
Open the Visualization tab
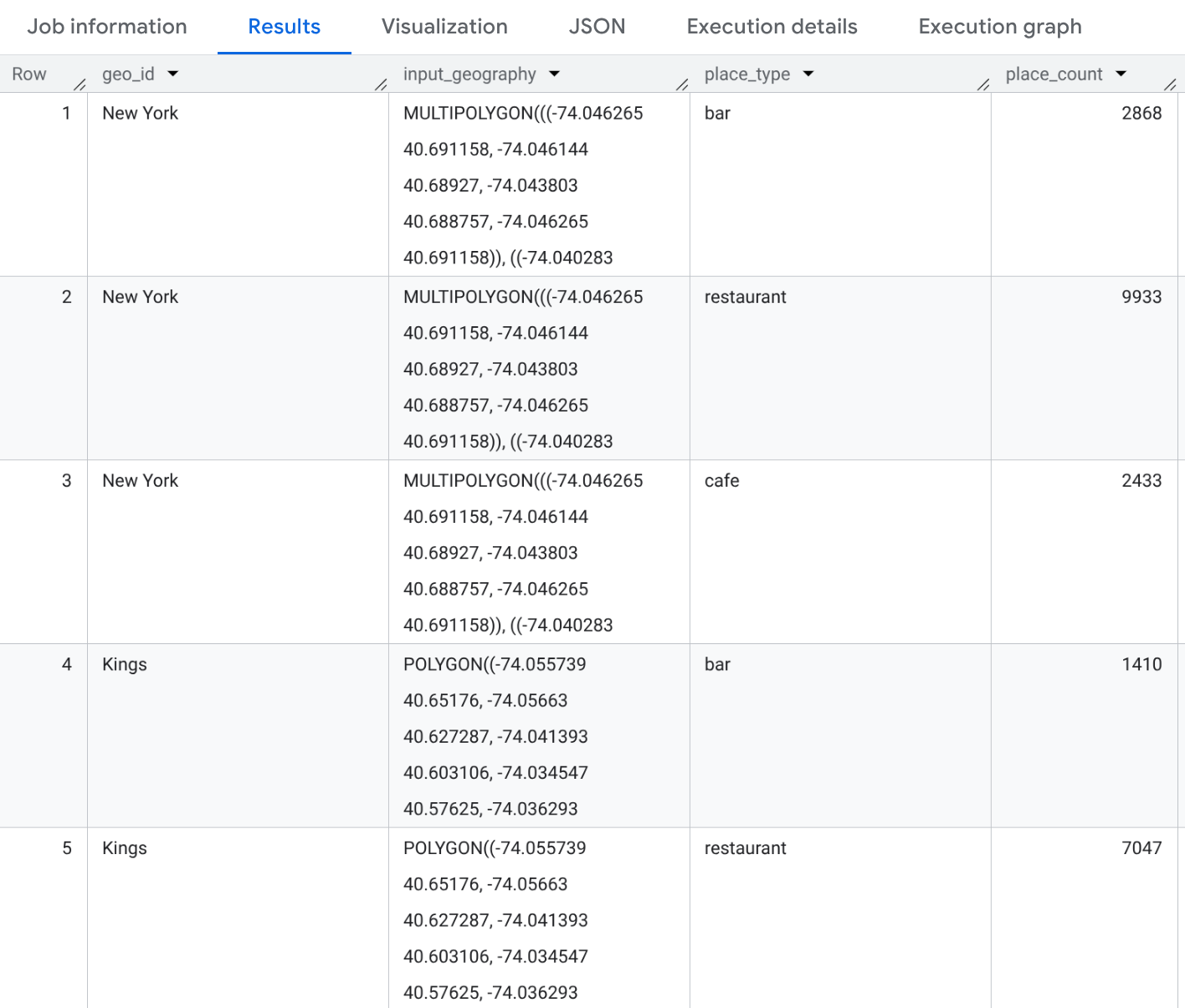click(x=444, y=26)
